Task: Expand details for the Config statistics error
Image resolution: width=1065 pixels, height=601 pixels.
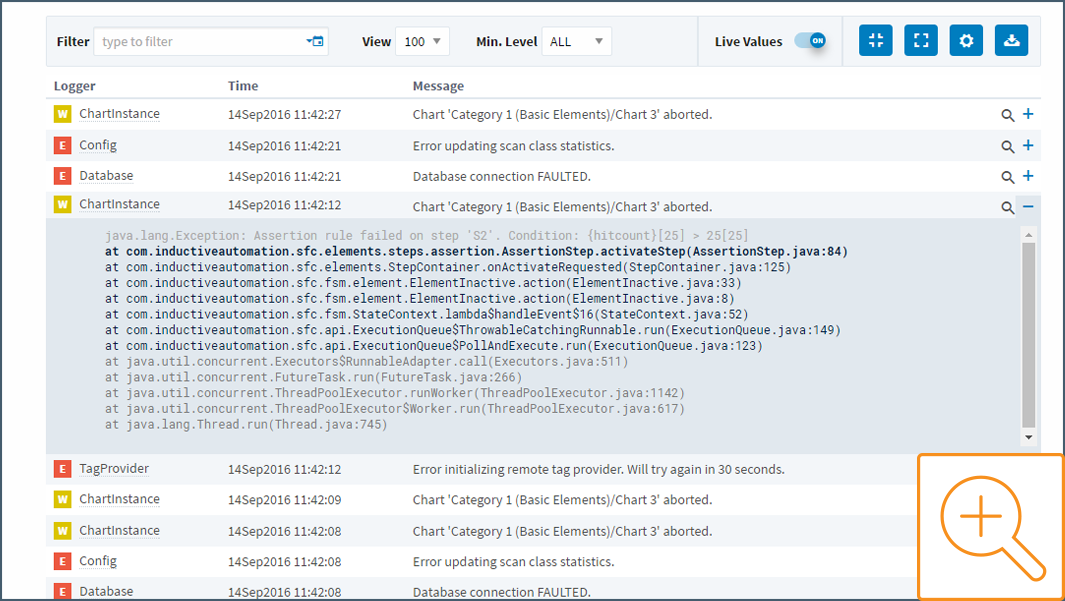Action: [1028, 145]
